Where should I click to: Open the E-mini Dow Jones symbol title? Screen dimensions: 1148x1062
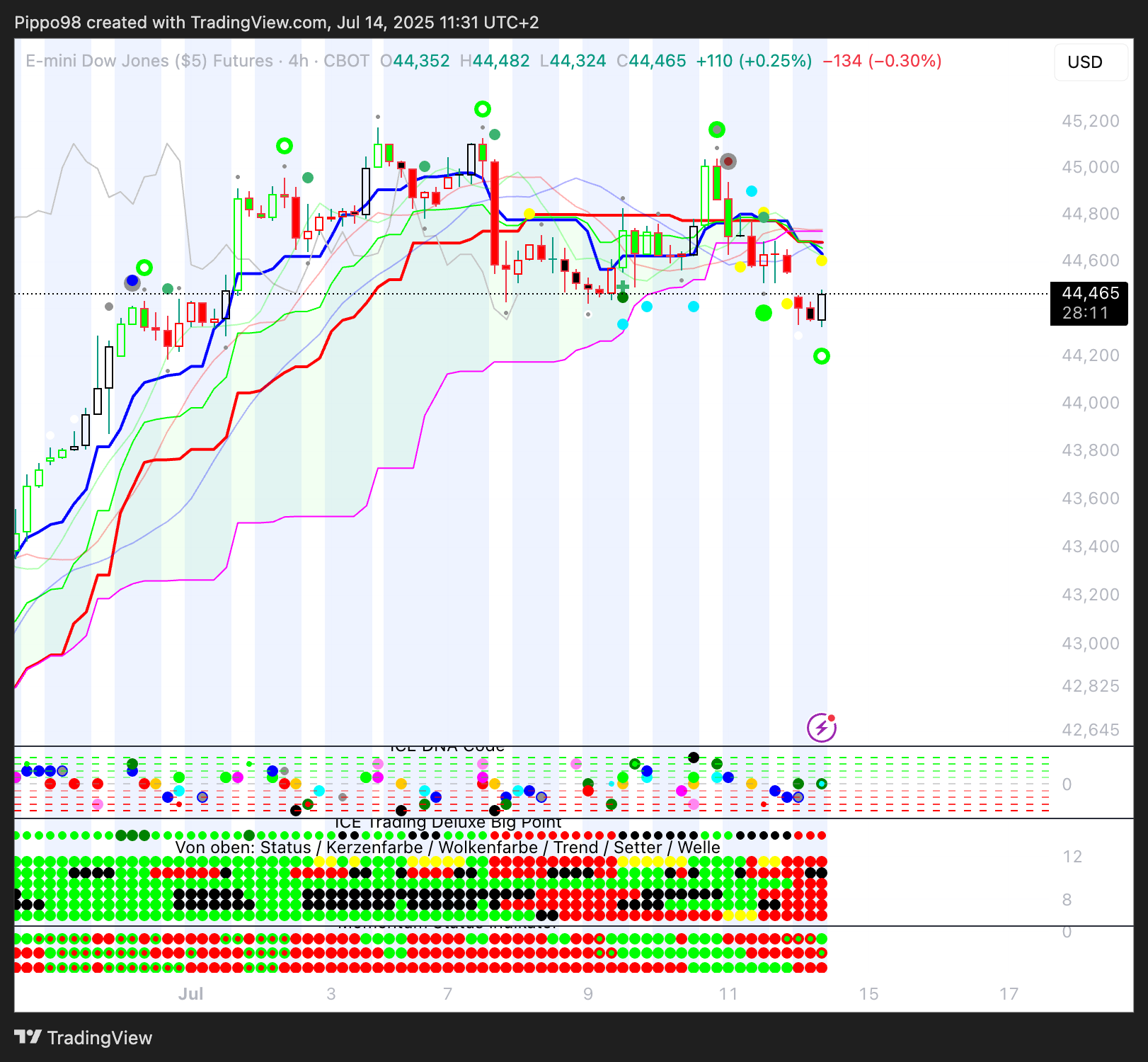[x=149, y=61]
